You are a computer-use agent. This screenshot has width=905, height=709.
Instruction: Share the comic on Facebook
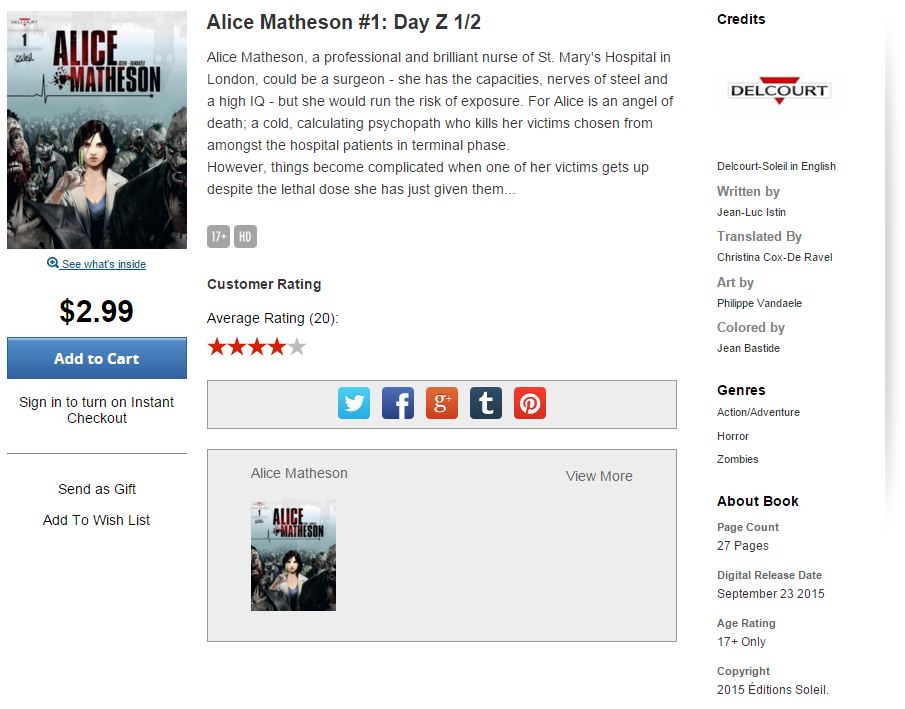click(398, 403)
